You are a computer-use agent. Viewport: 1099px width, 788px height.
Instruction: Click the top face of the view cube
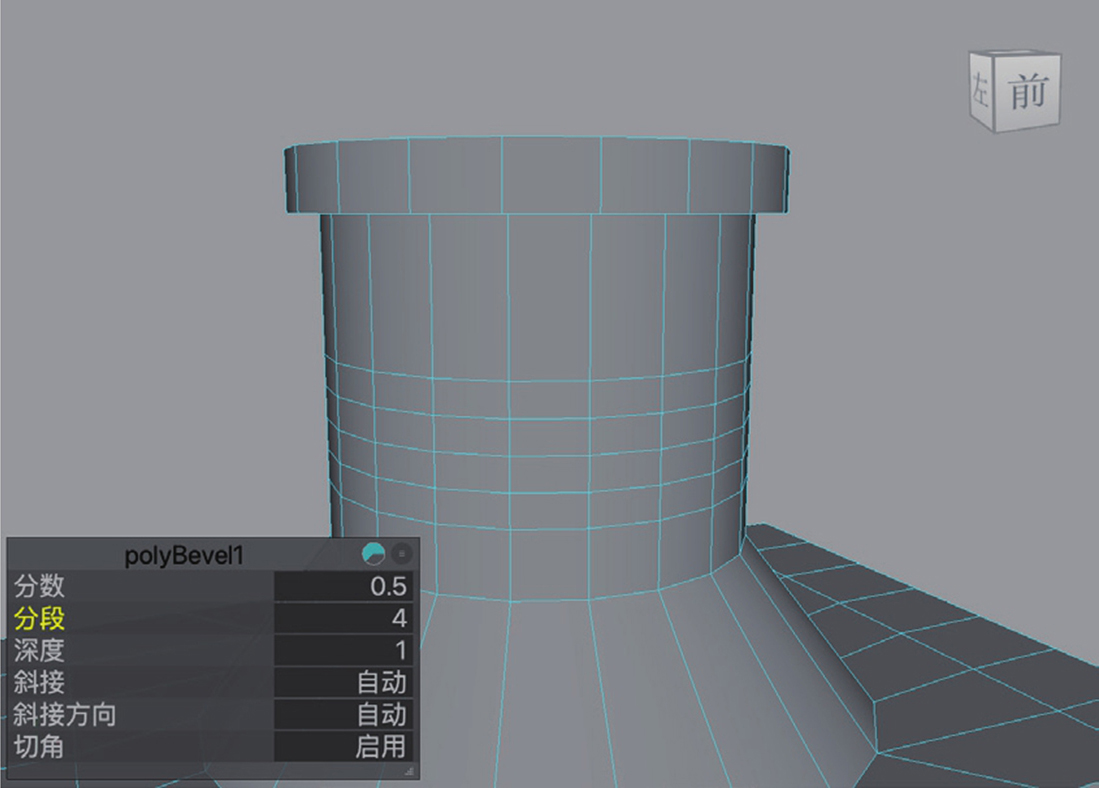coord(1013,58)
